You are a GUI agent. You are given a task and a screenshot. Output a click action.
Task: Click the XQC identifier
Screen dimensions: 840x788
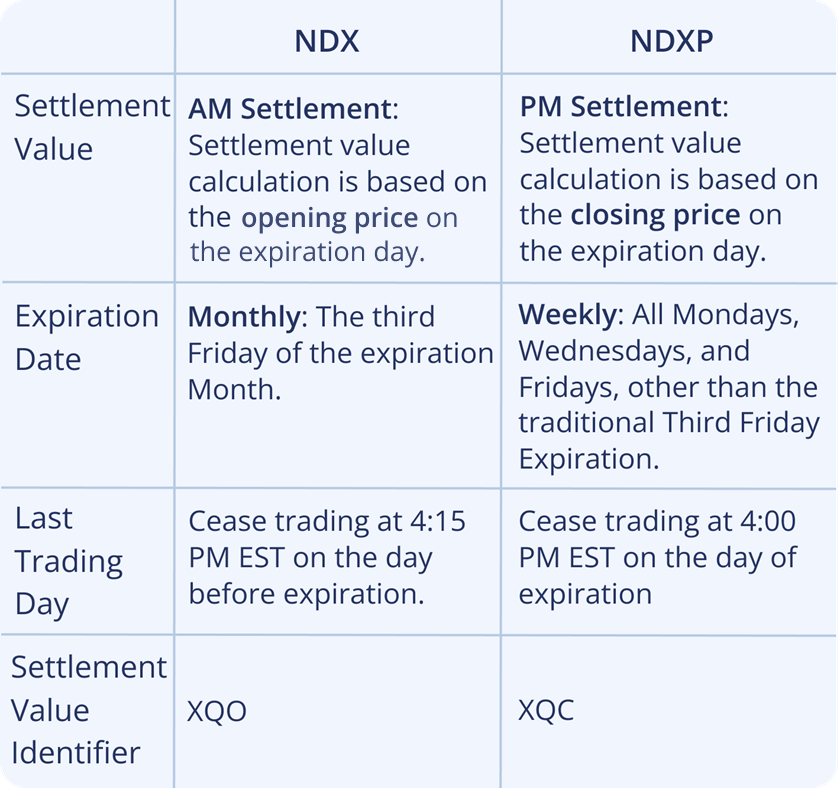546,710
